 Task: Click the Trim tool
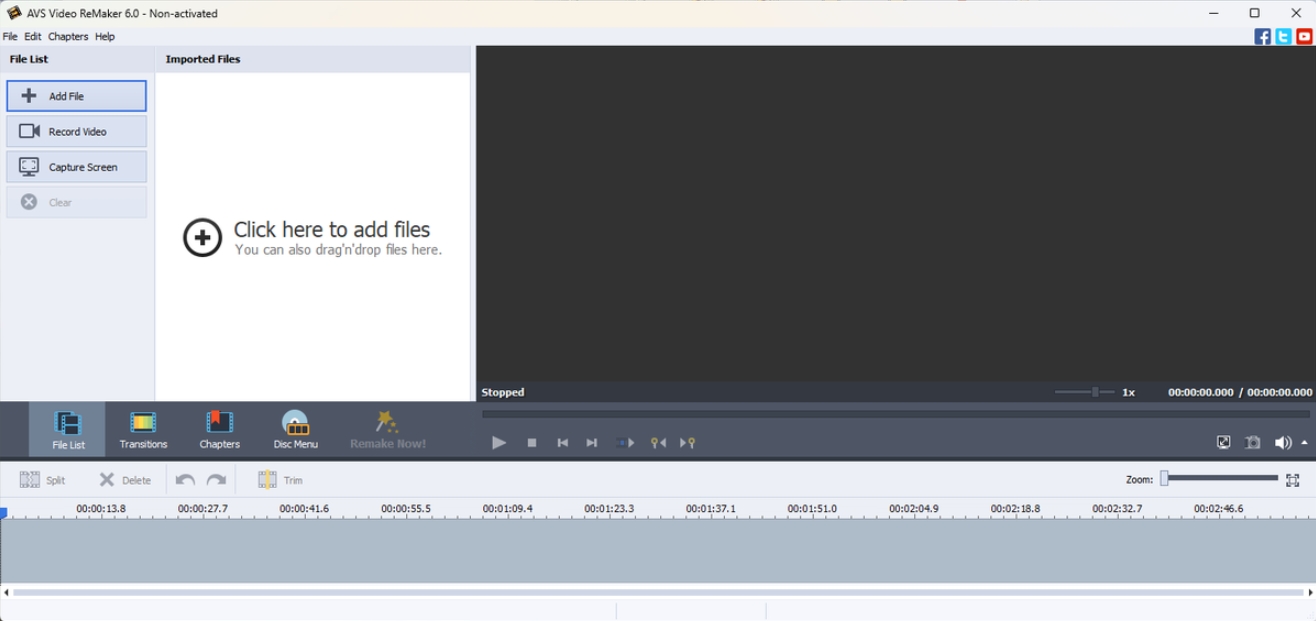click(x=280, y=480)
